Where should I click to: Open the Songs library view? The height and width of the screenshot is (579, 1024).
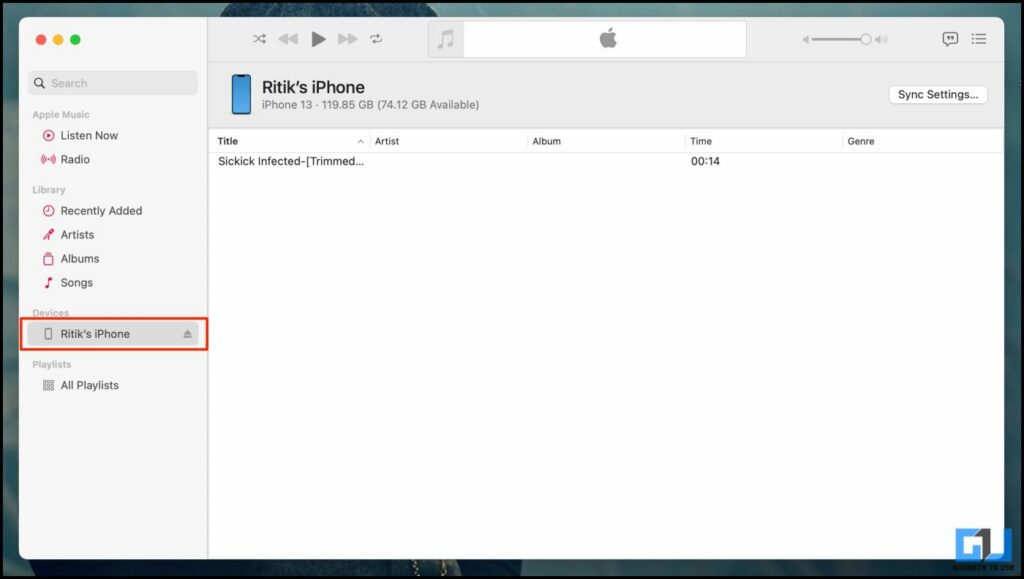[x=77, y=283]
